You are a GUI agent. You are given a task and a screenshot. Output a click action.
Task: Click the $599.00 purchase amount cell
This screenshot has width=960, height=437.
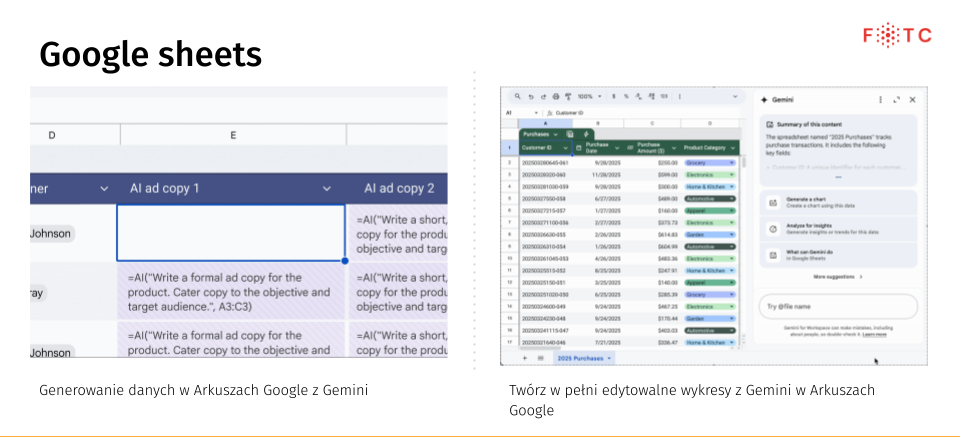pyautogui.click(x=653, y=174)
